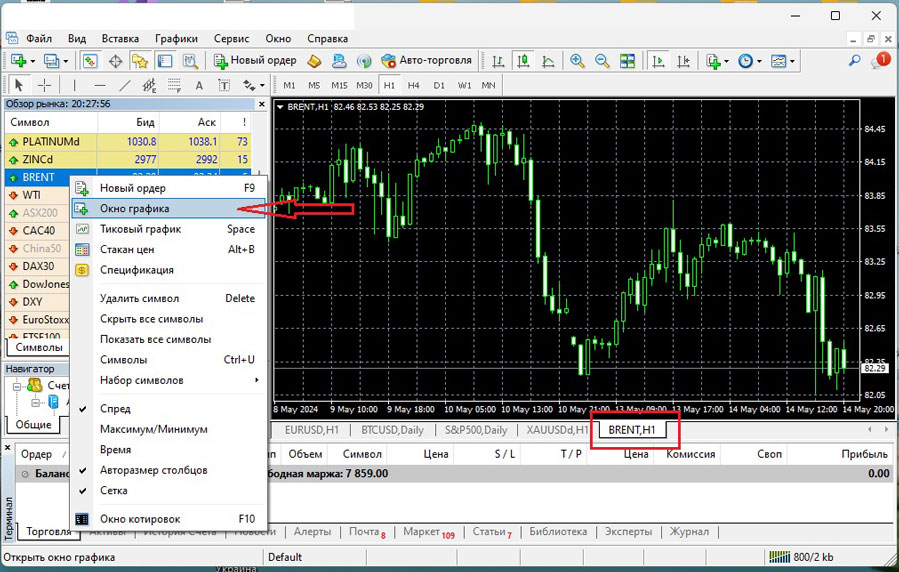This screenshot has height=572, width=899.
Task: Launch MetaEditor with the yellow book icon
Action: [314, 61]
